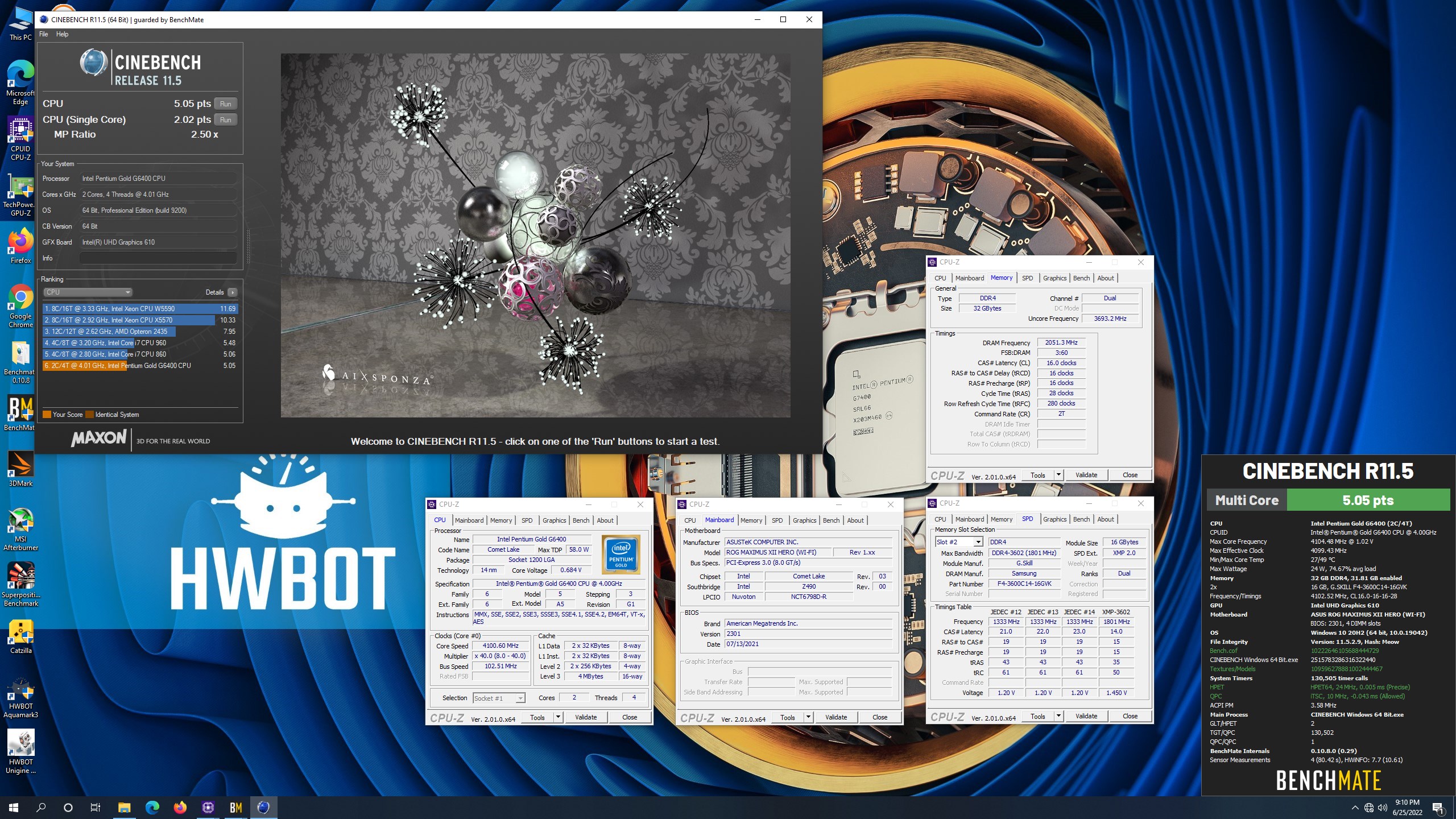Switch to CPU-Z taskbar icon
This screenshot has height=819, width=1456.
click(x=208, y=808)
